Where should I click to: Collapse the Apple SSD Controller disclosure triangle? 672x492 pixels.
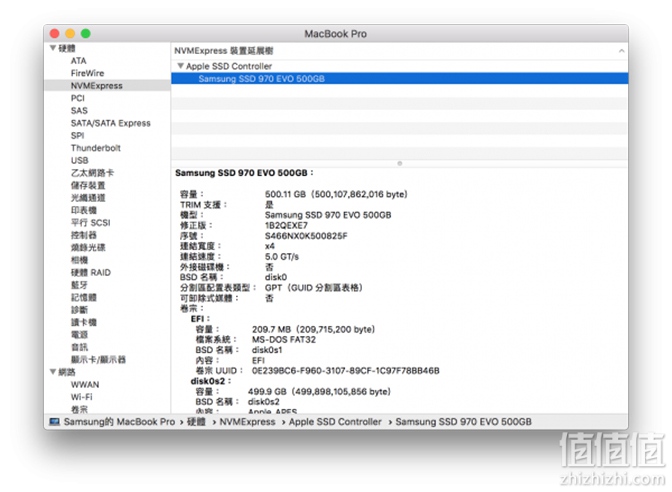pyautogui.click(x=180, y=66)
